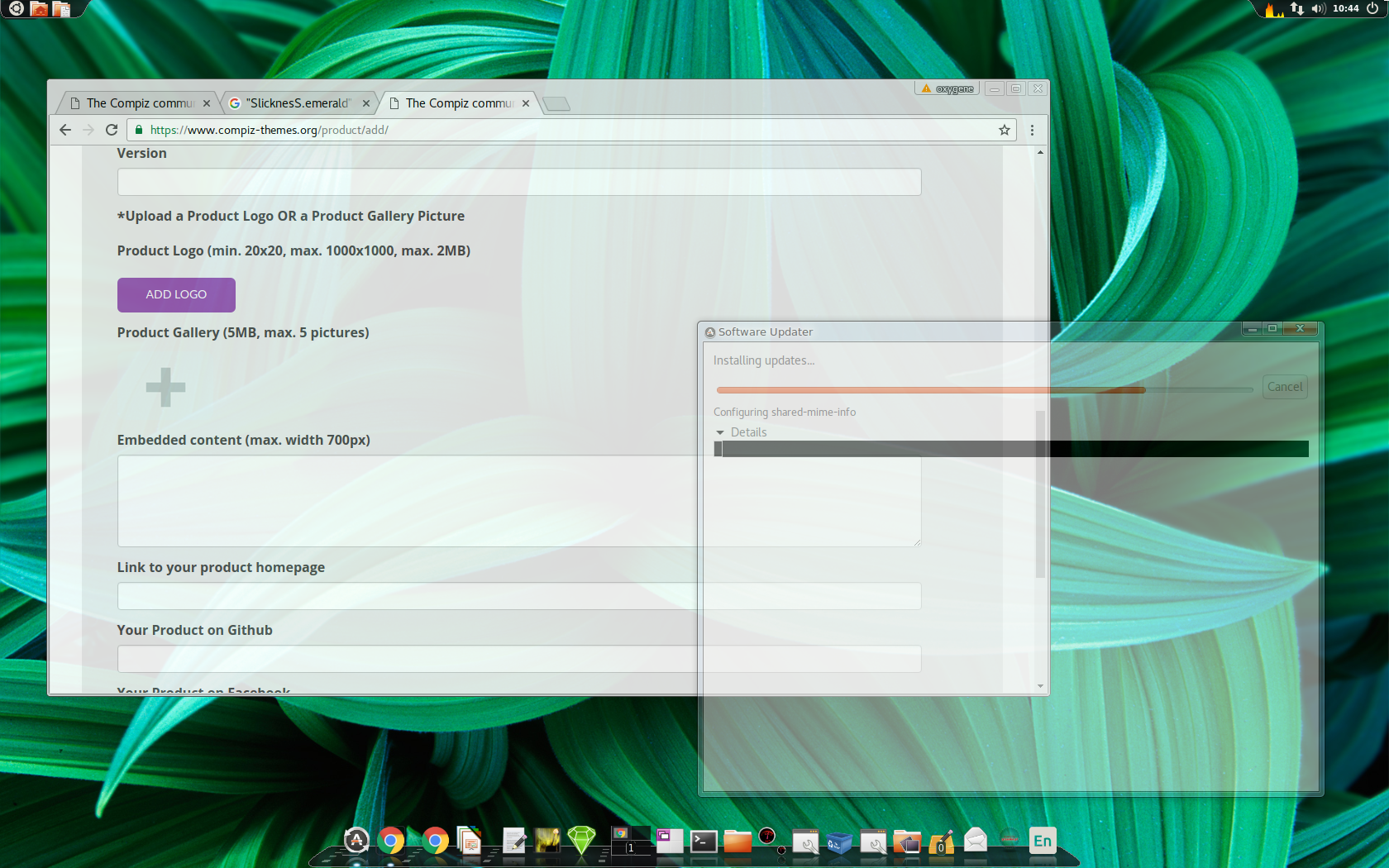Screen dimensions: 1389x868
Task: Click the ADD LOGO button
Action: pos(176,294)
